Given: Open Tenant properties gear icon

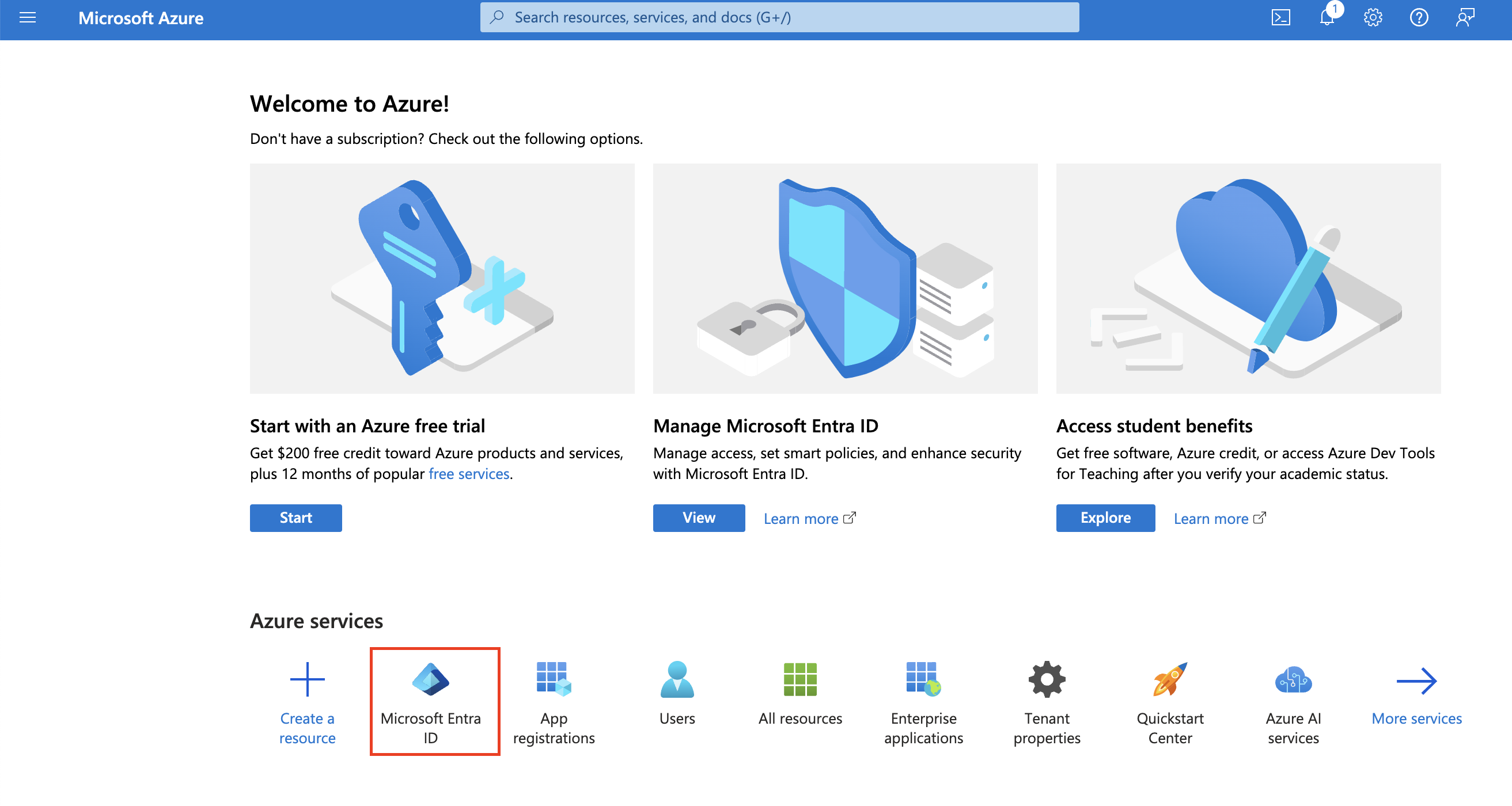Looking at the screenshot, I should tap(1047, 679).
